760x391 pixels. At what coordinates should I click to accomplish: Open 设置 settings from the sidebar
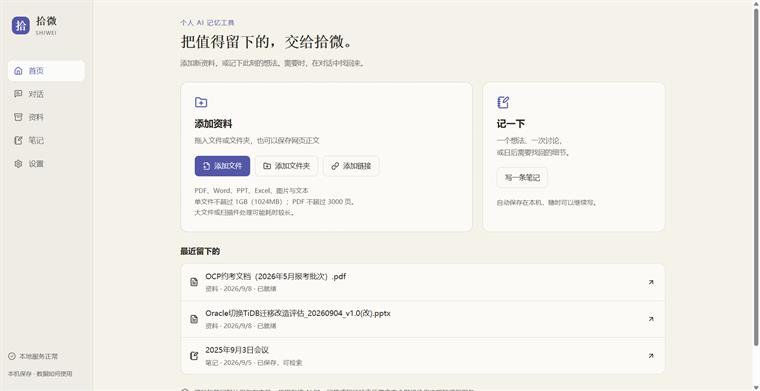point(46,164)
